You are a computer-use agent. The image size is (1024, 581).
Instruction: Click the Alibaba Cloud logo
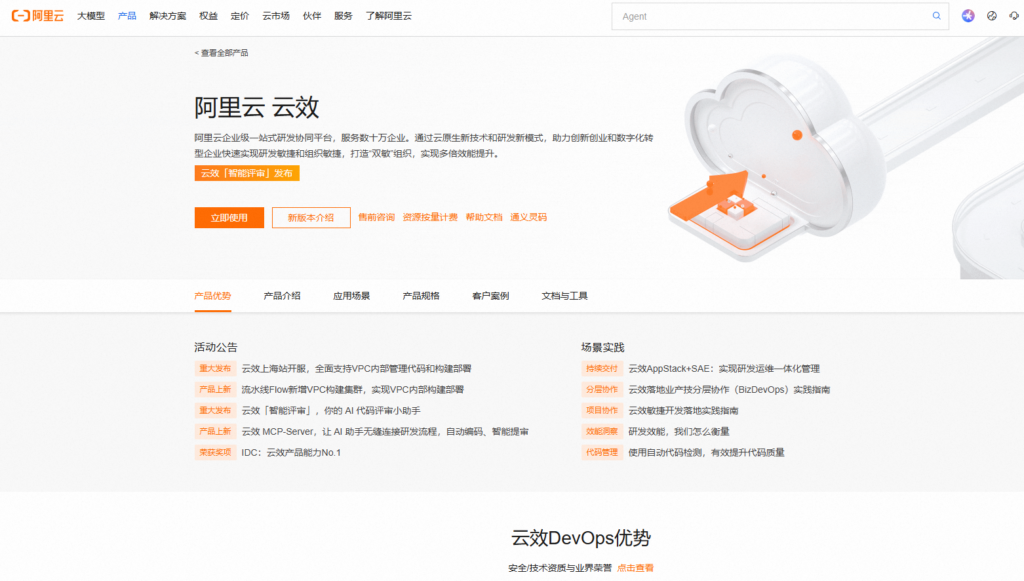pyautogui.click(x=38, y=15)
